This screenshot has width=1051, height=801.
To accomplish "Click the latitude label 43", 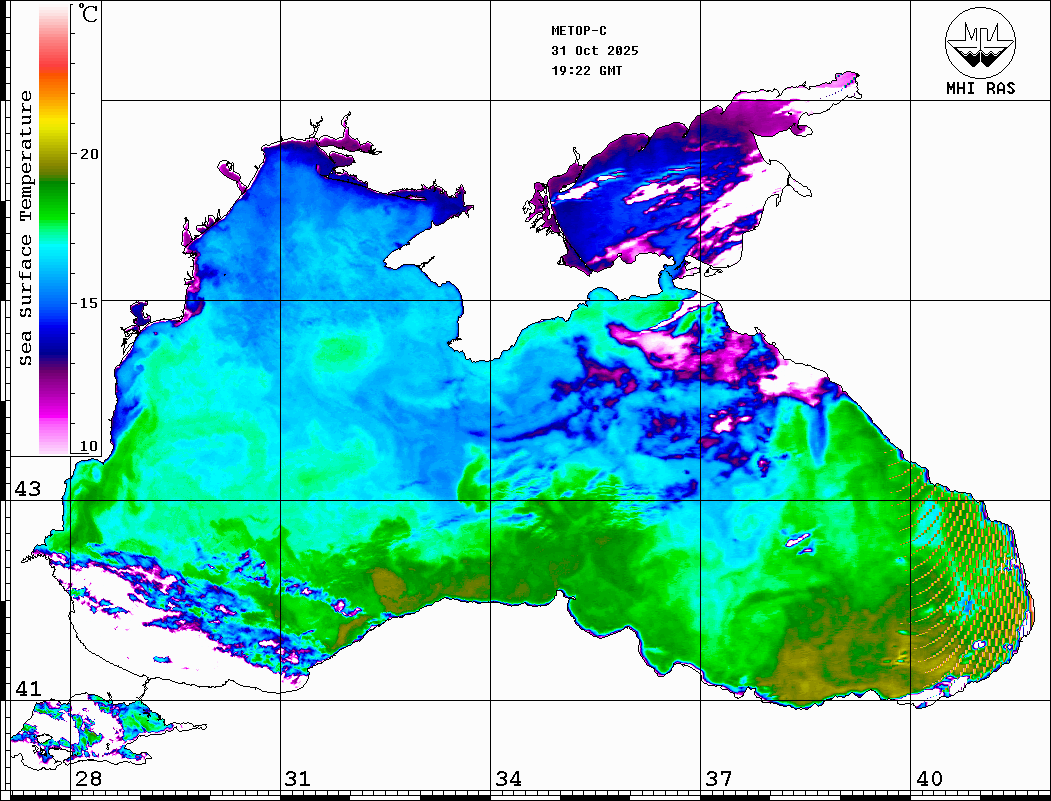I will (x=27, y=489).
